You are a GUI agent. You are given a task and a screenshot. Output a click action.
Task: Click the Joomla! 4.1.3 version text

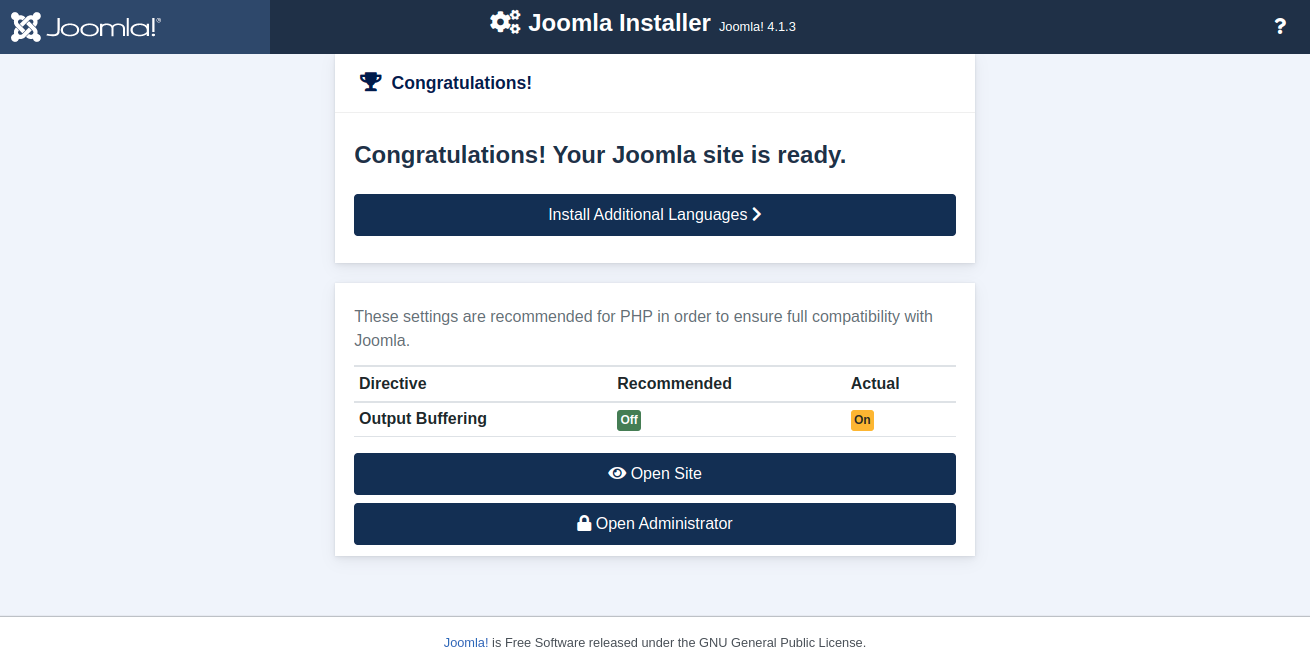757,27
